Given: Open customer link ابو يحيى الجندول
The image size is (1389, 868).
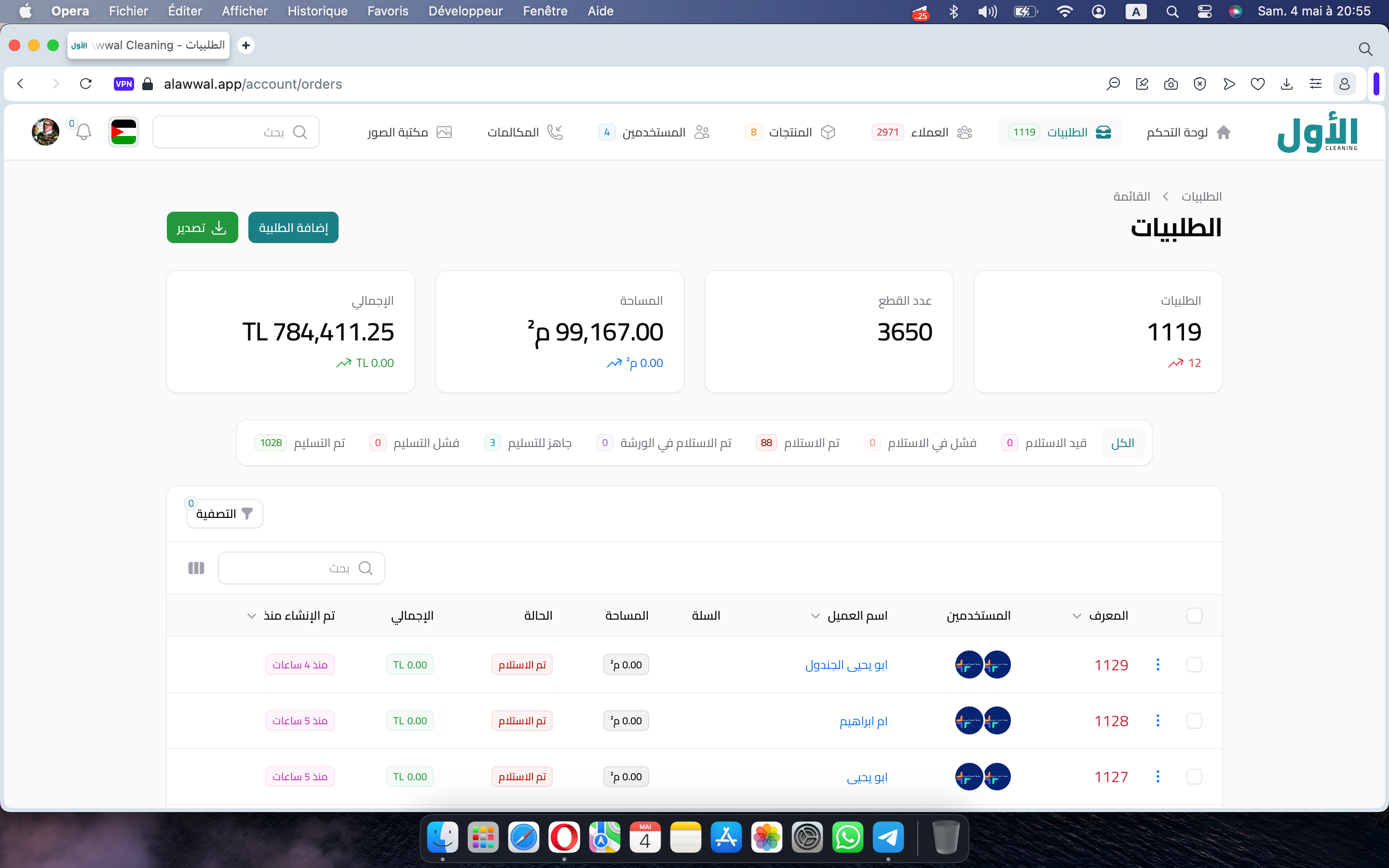Looking at the screenshot, I should pos(846,665).
